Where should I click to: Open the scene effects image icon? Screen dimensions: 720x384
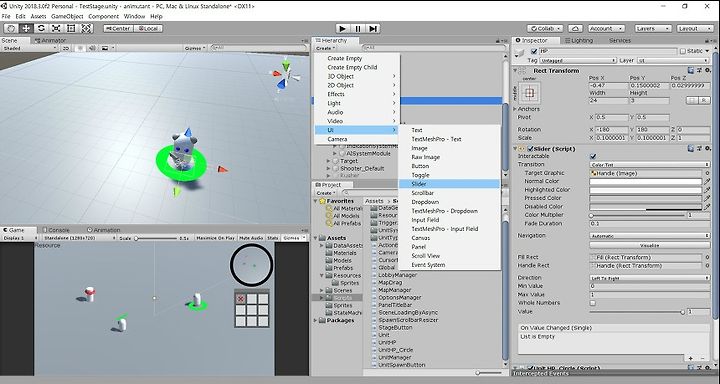click(105, 48)
